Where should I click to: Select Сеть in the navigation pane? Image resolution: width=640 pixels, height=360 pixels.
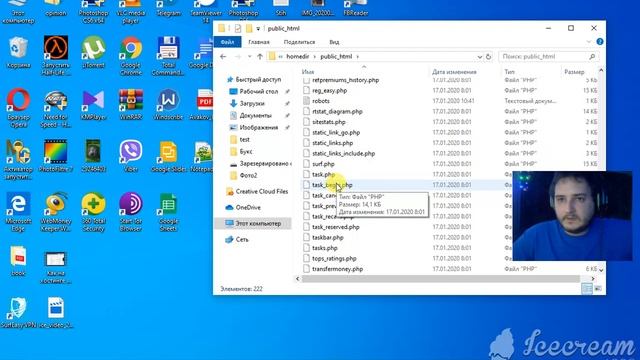[x=242, y=240]
